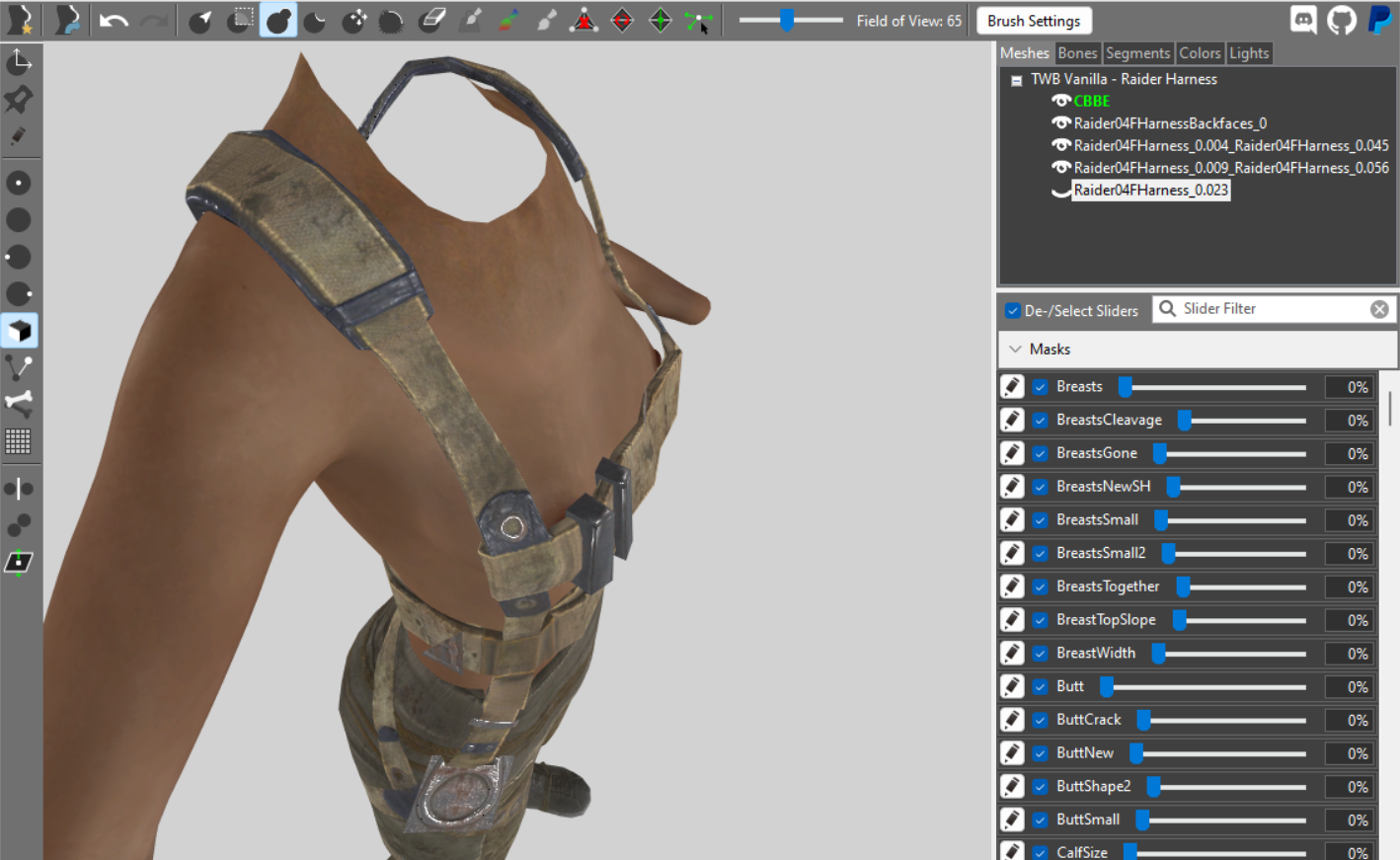Hide the CBBE mesh with eye icon

click(1061, 101)
